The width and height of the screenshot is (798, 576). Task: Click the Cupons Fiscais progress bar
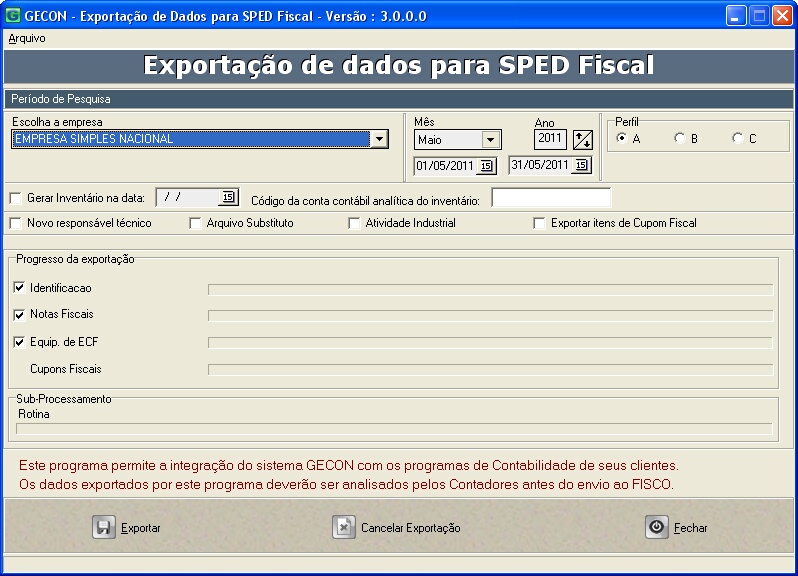coord(491,369)
